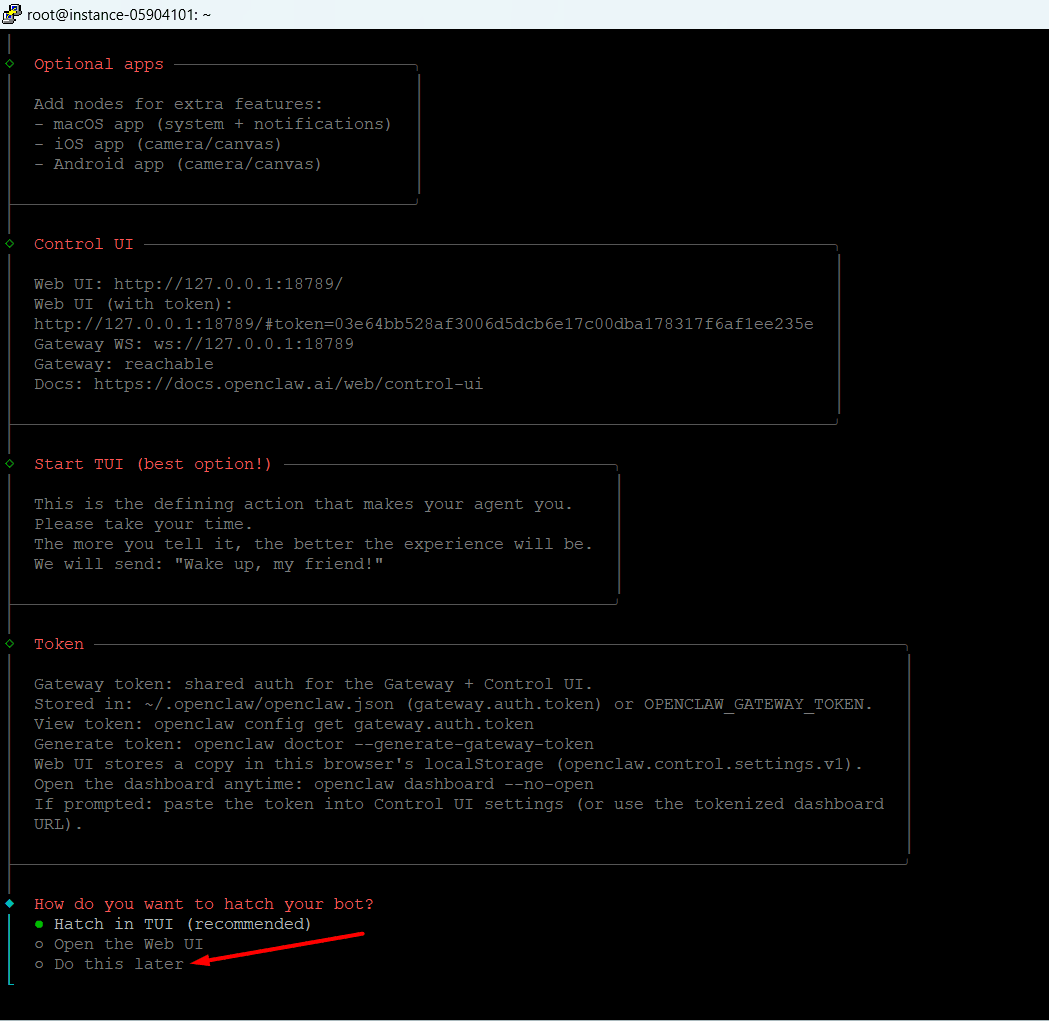Select the Hatch in TUI (recommended) option
1049x1021 pixels.
(182, 924)
